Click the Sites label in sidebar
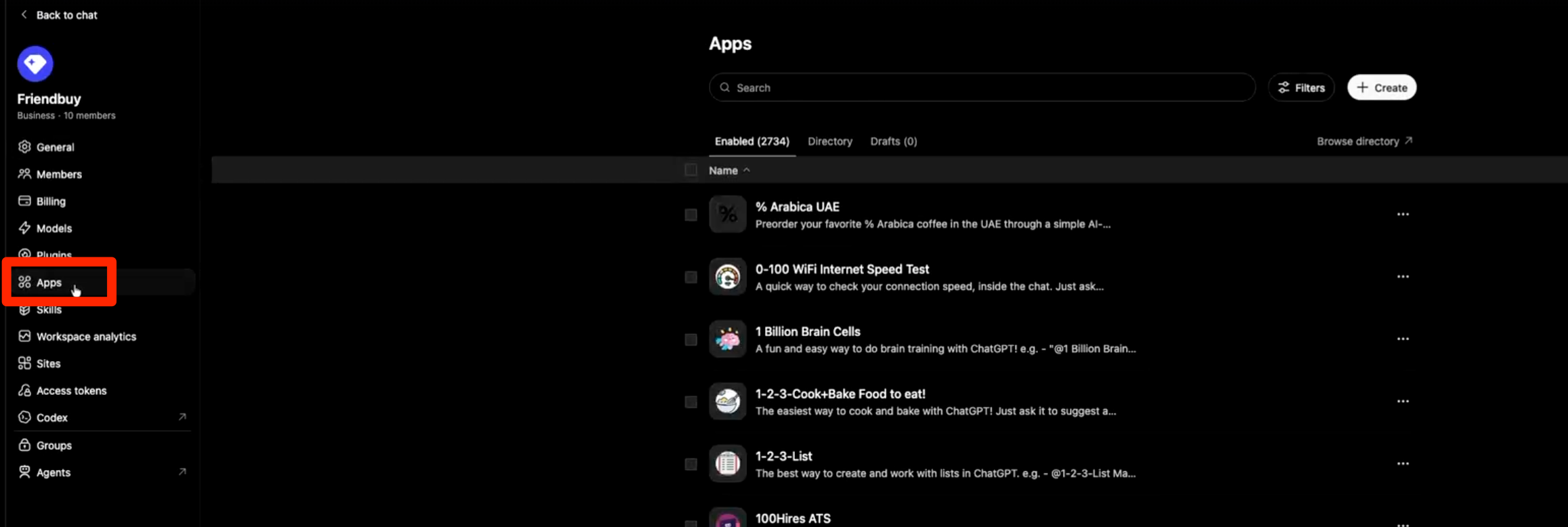Screen dimensions: 1568x527 pyautogui.click(x=49, y=364)
